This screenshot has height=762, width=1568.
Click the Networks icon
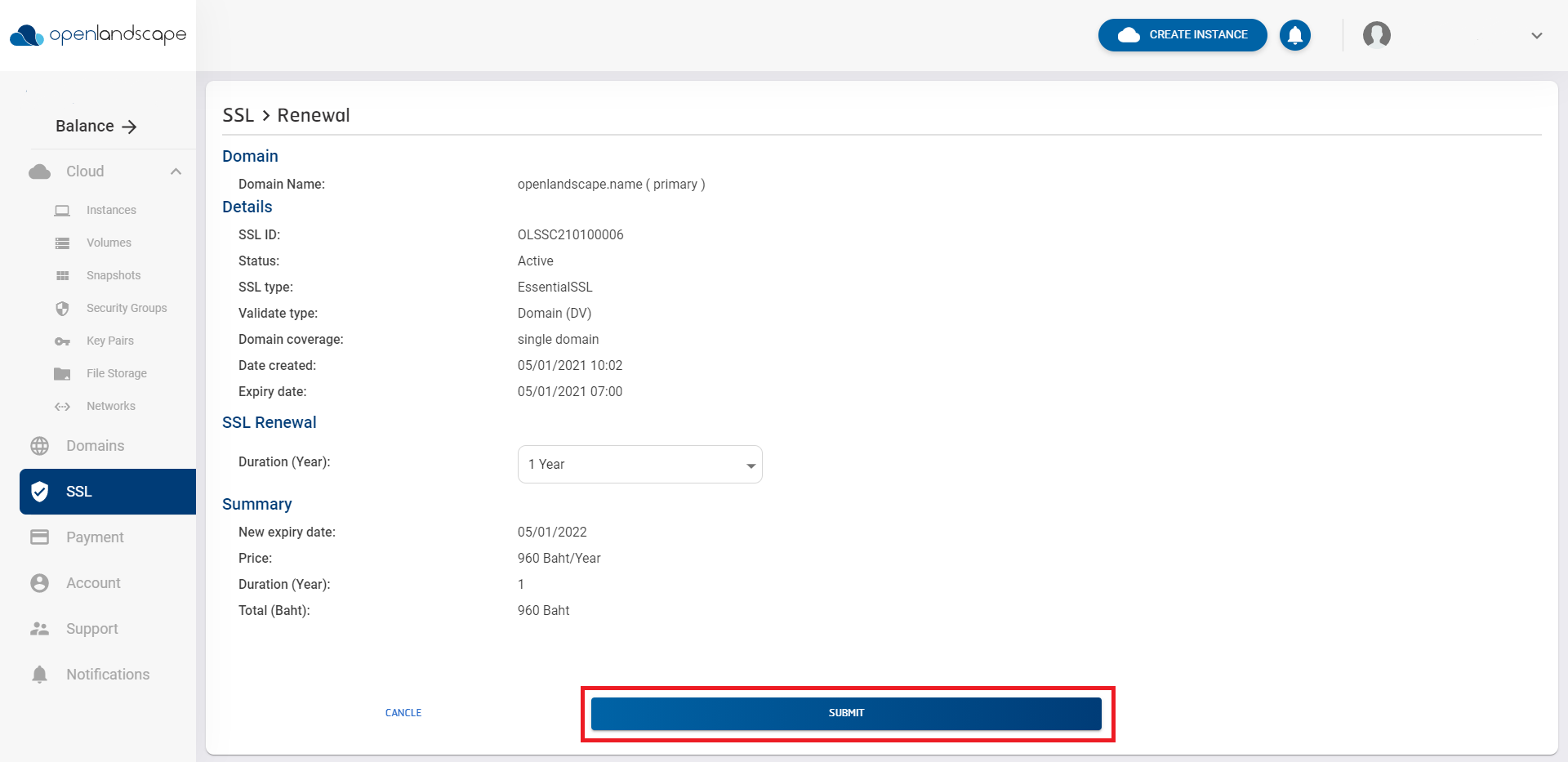click(x=63, y=406)
